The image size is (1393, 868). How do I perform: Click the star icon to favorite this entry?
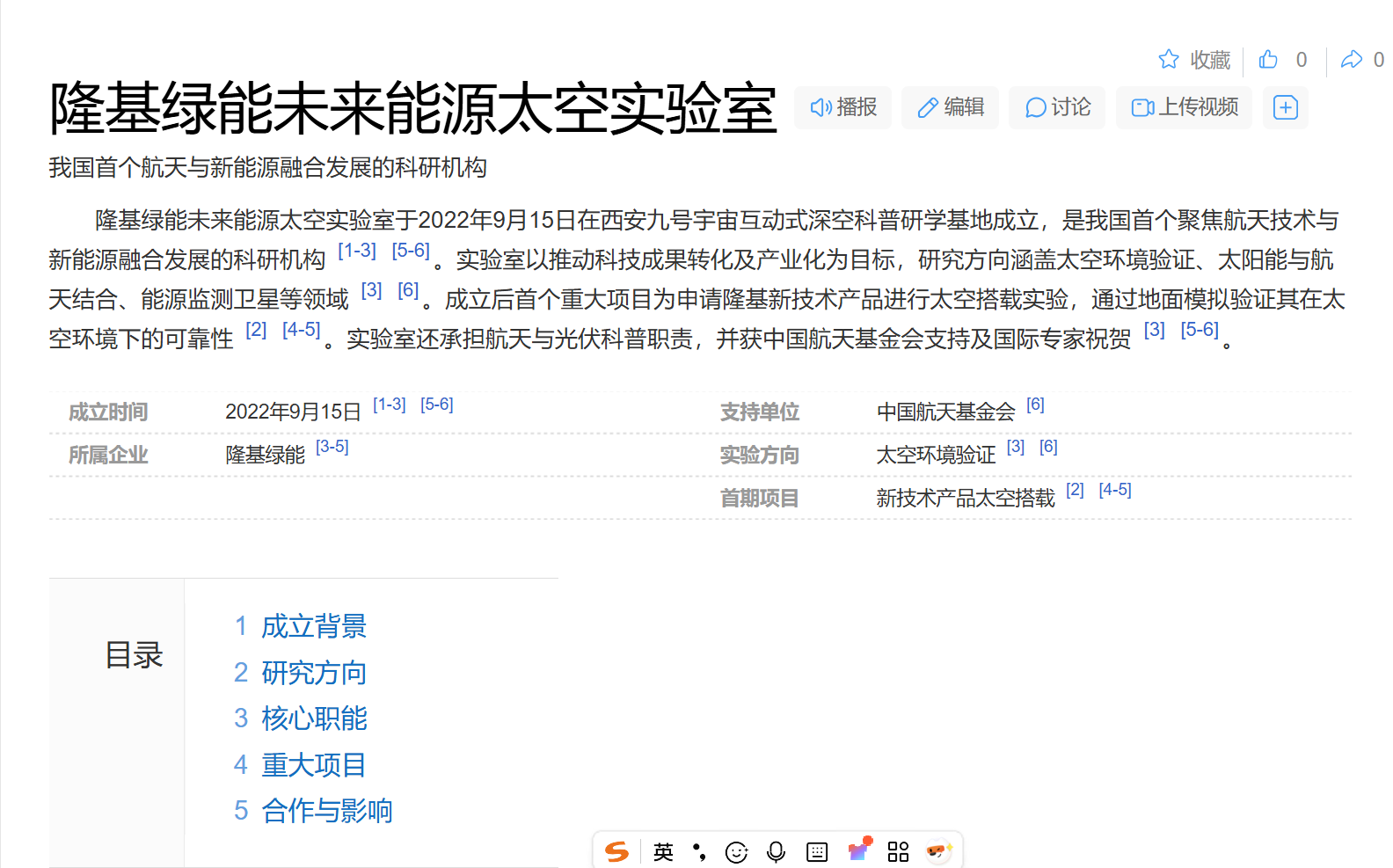click(1168, 59)
